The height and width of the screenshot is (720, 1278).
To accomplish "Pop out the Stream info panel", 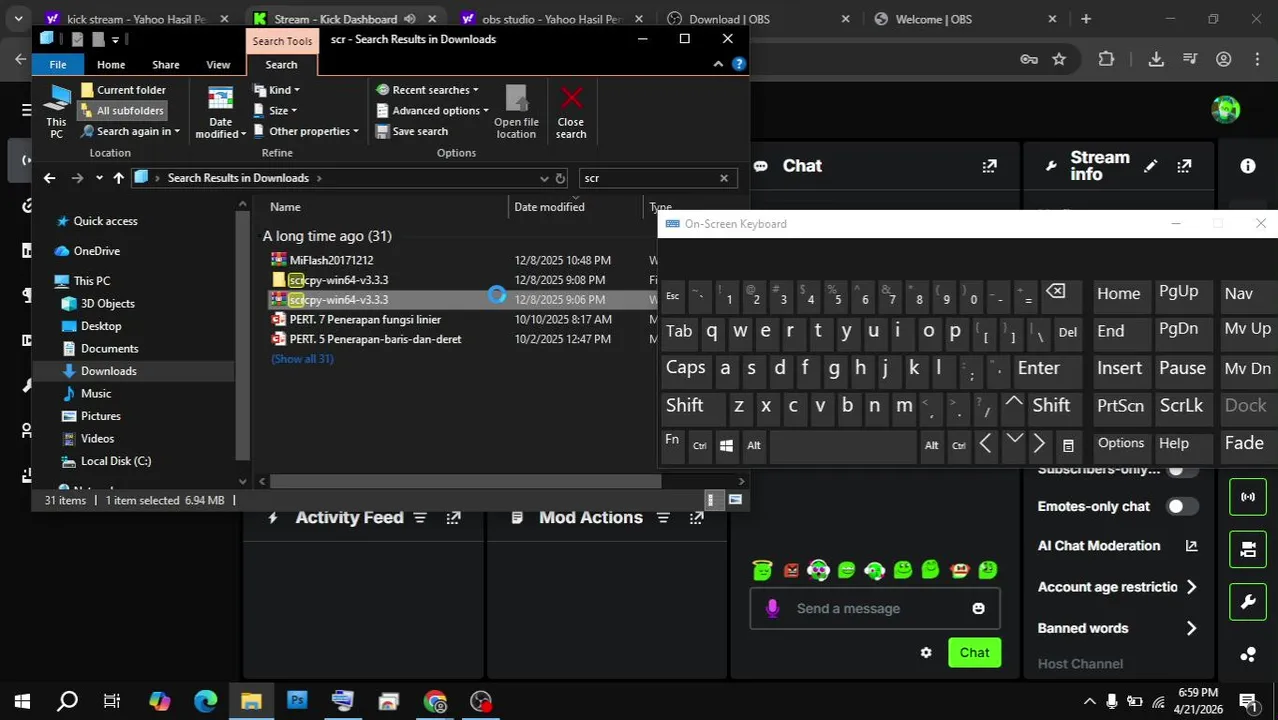I will tap(1184, 166).
